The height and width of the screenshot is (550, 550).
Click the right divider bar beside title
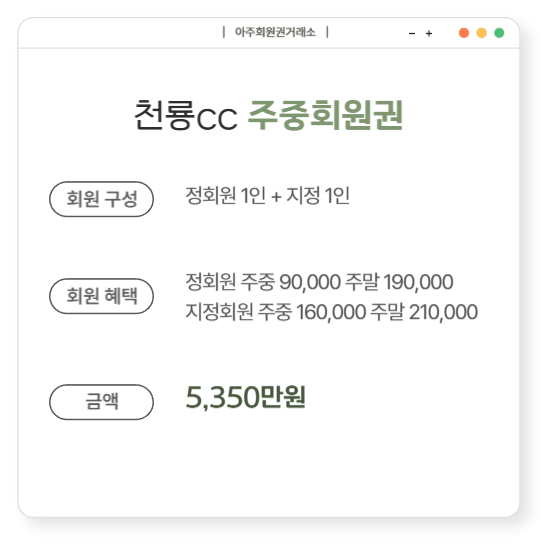pyautogui.click(x=327, y=32)
